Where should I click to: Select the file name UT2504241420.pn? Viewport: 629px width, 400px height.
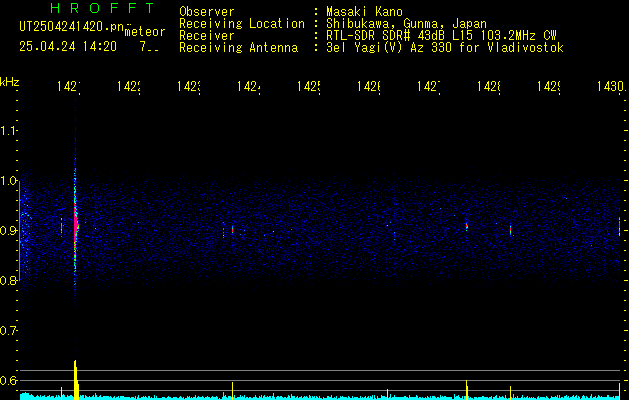coord(72,26)
